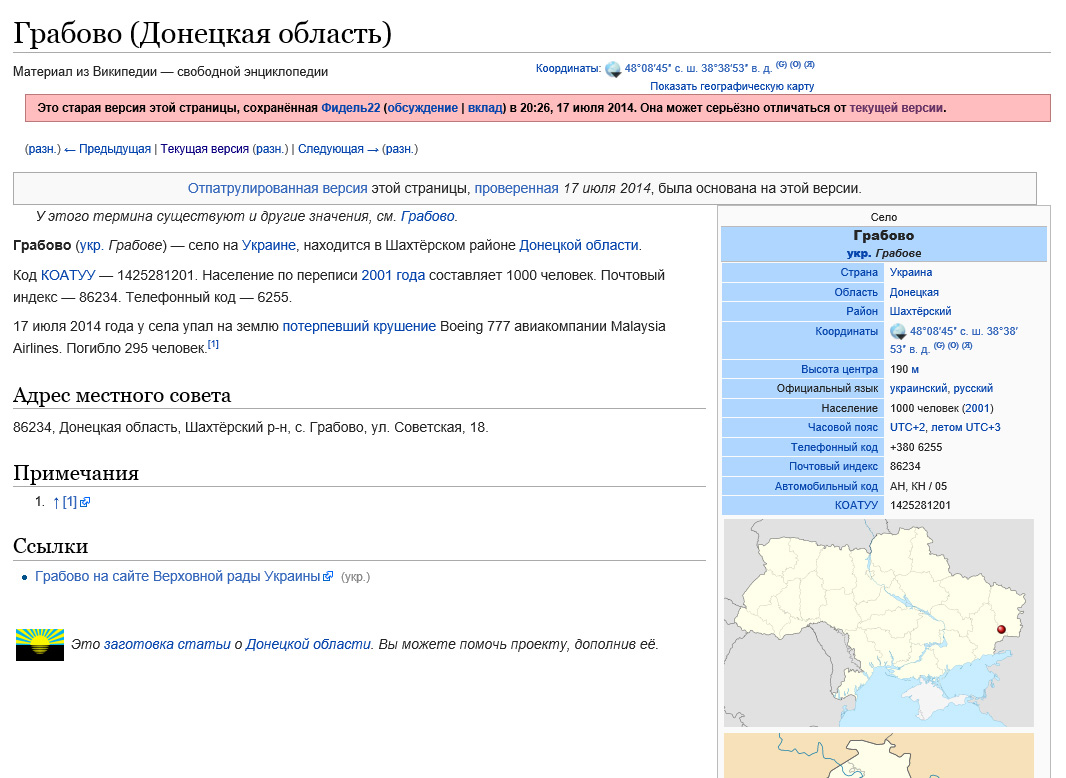Viewport: 1066px width, 778px height.
Task: Click the (G) map service icon at top
Action: tap(781, 65)
